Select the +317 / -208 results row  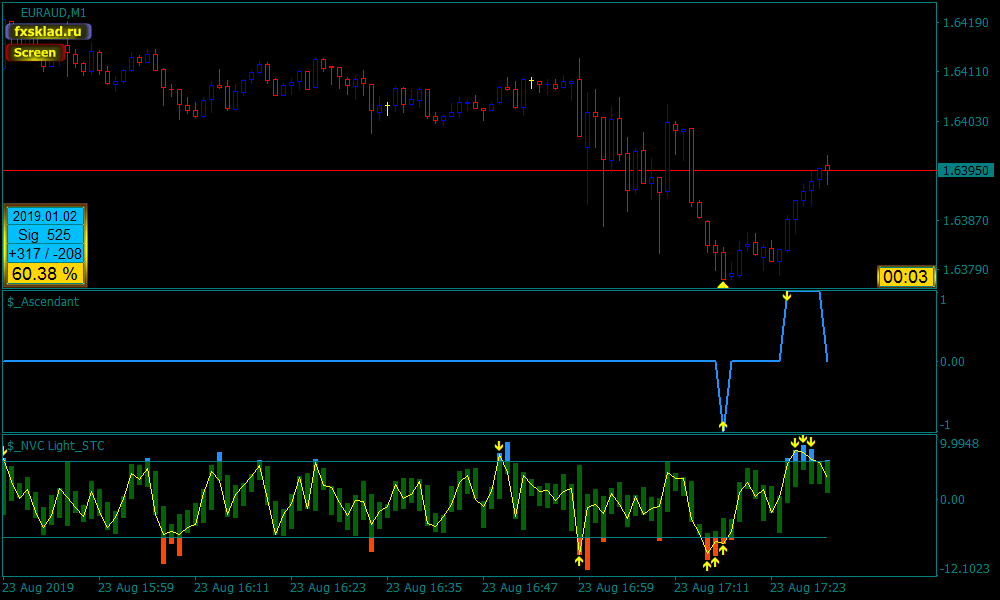click(46, 254)
